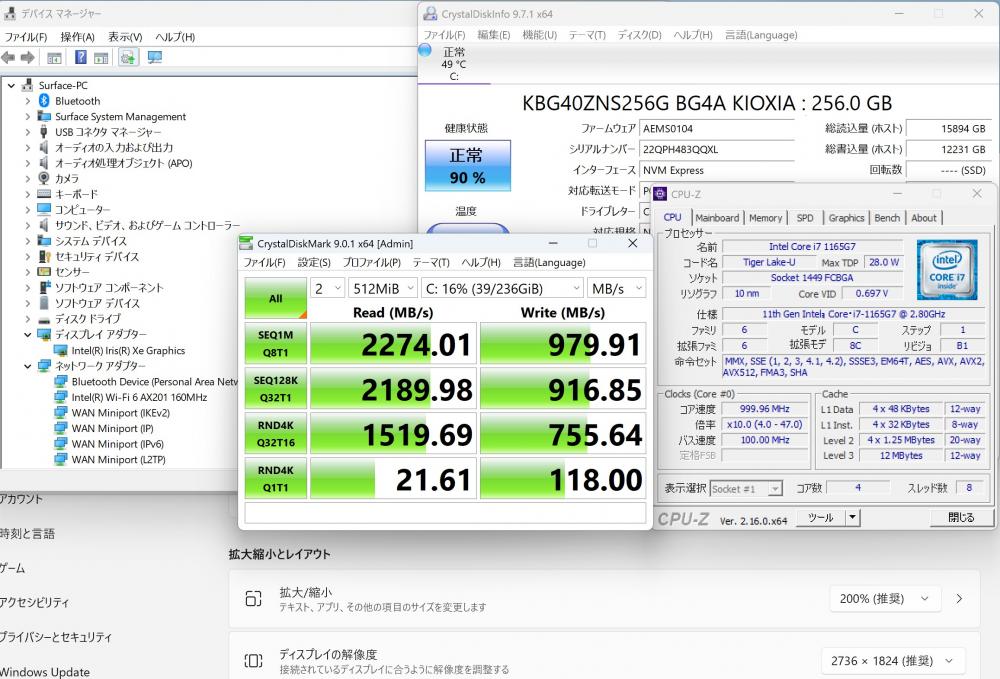Image resolution: width=1000 pixels, height=679 pixels.
Task: Open 表示(V) menu in Device Manager
Action: [125, 37]
